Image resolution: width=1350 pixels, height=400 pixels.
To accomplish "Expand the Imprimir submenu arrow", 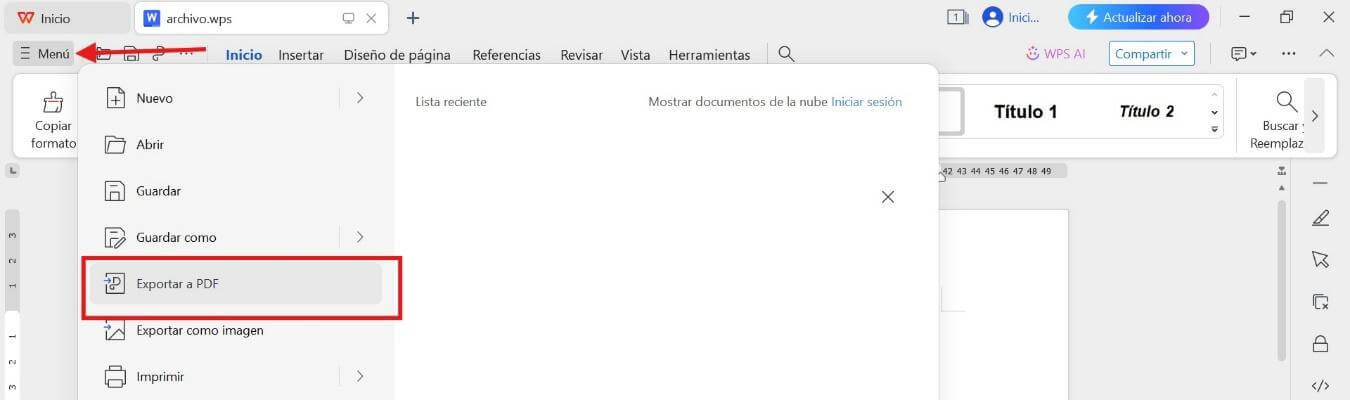I will click(x=359, y=377).
